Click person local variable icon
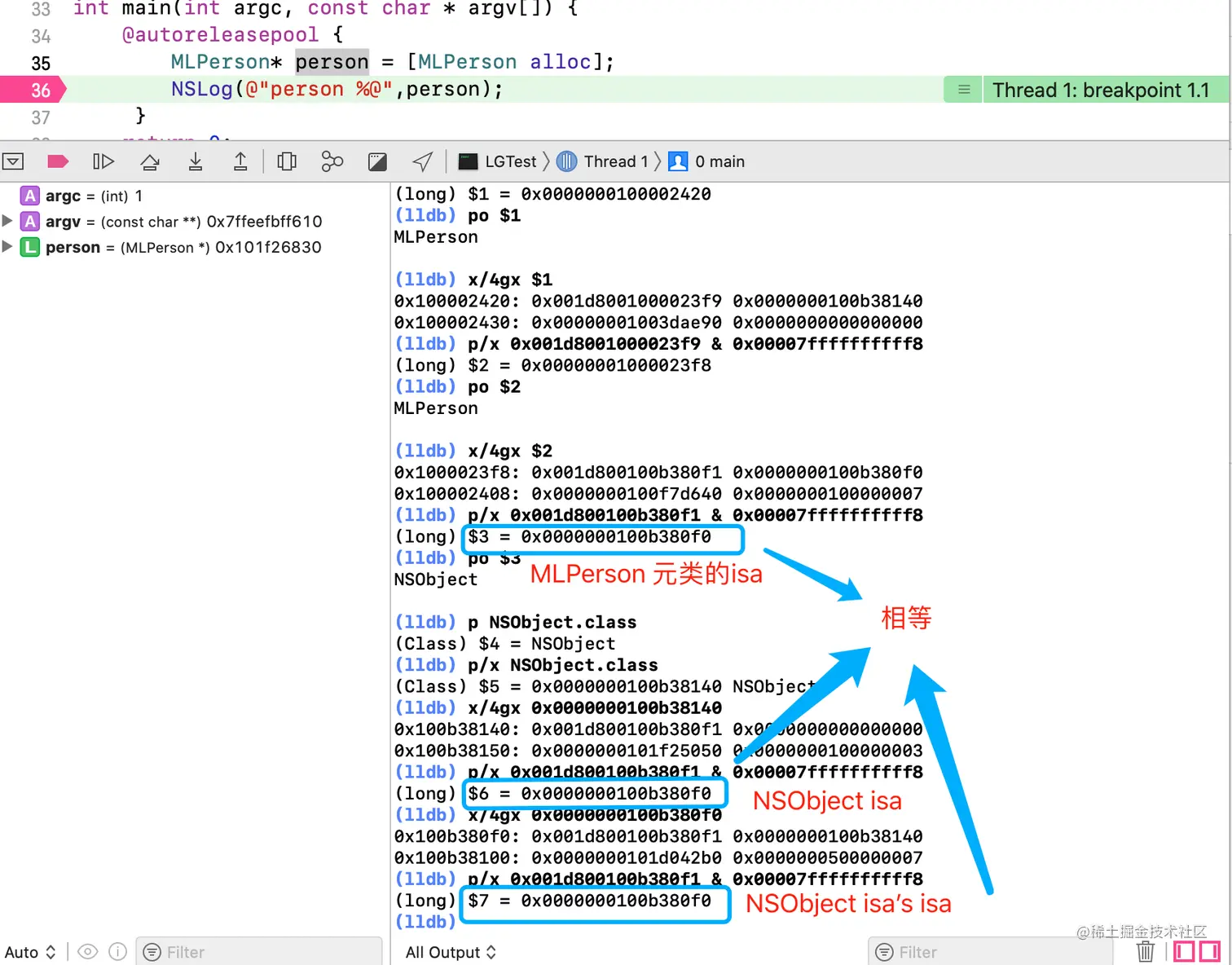Image resolution: width=1232 pixels, height=965 pixels. tap(30, 247)
